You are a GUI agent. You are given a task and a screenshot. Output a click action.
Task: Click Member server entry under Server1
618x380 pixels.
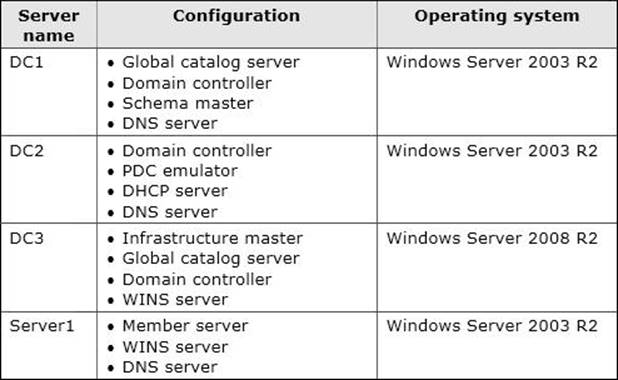pyautogui.click(x=185, y=326)
